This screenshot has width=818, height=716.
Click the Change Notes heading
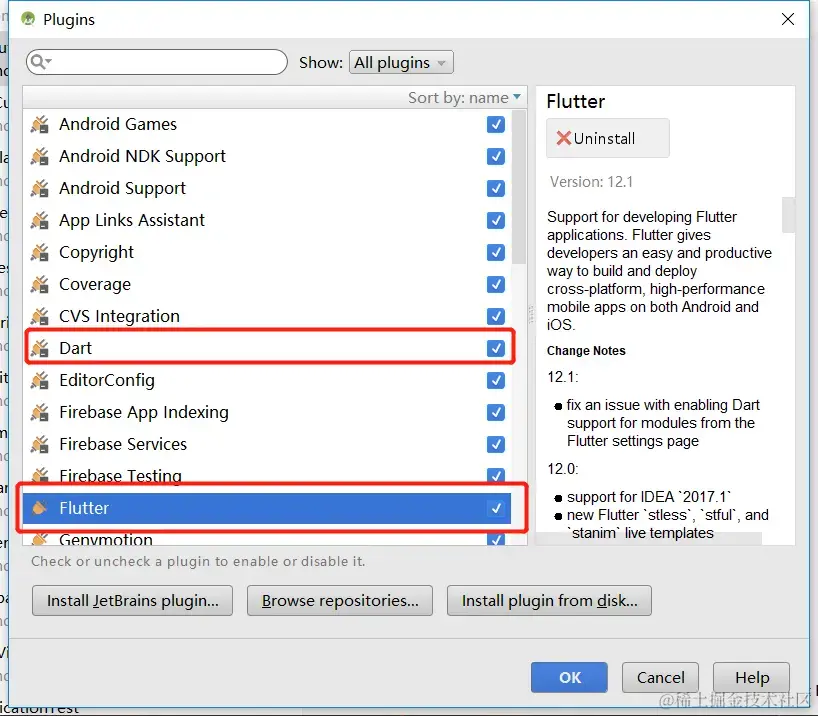click(586, 351)
